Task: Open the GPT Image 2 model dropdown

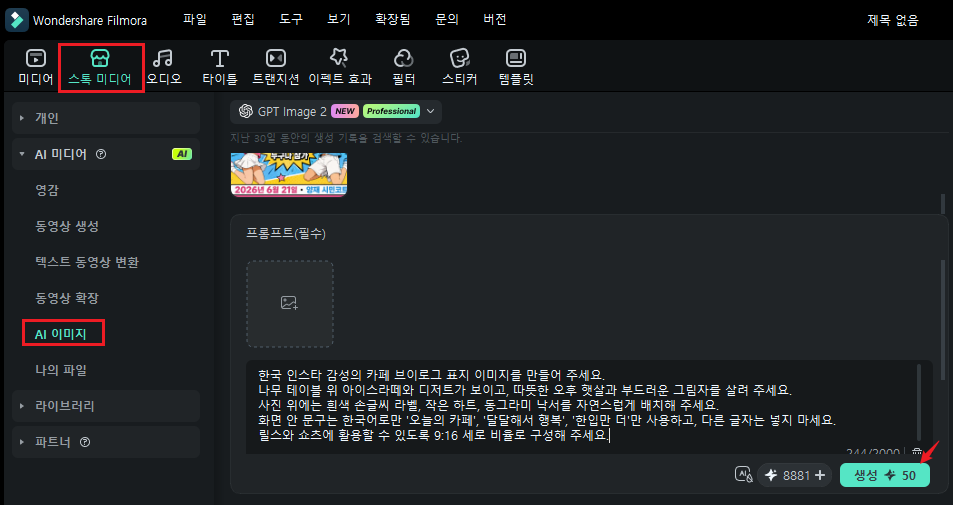Action: [x=335, y=111]
